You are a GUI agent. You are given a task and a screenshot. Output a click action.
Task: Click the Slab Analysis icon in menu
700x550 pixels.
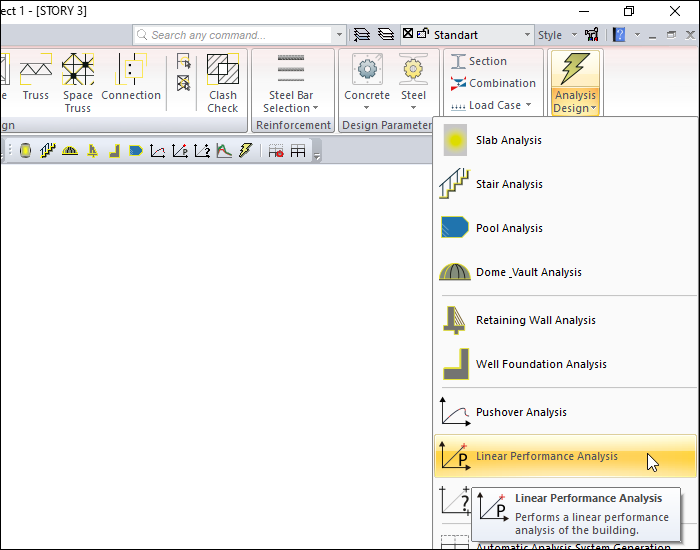point(456,140)
